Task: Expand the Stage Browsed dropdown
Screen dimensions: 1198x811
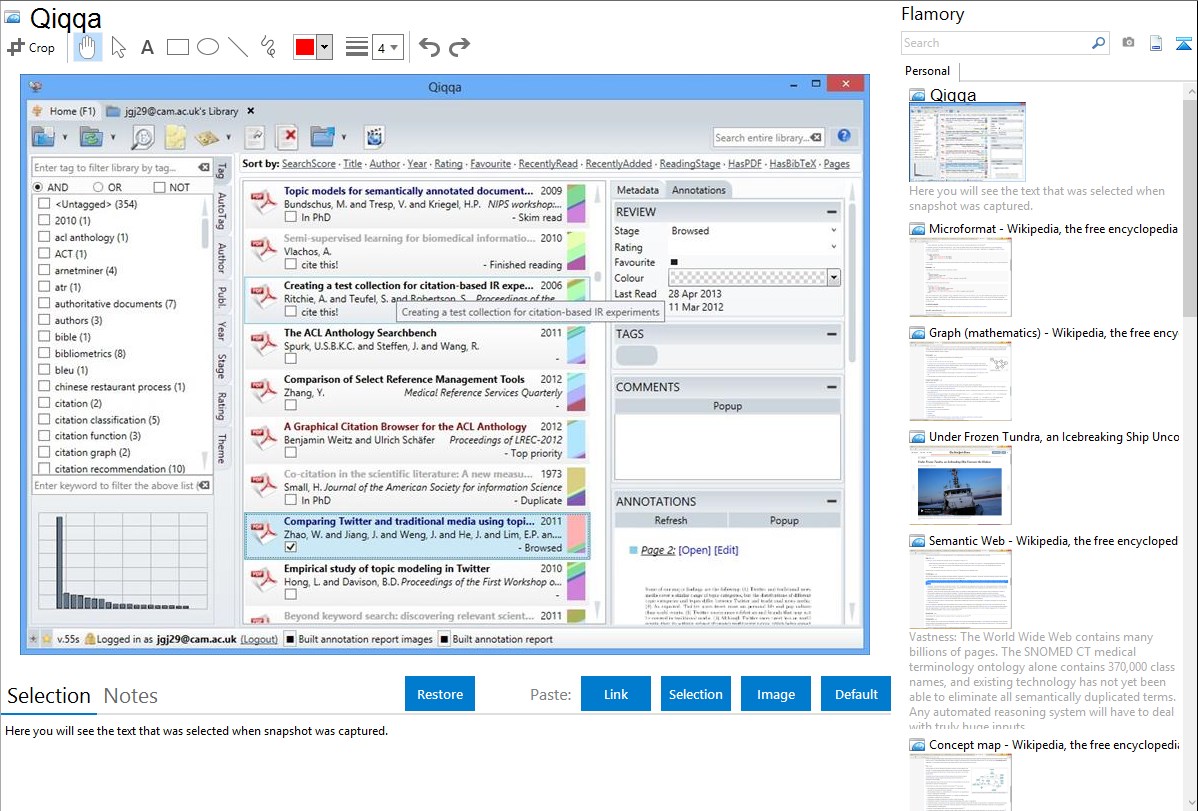Action: tap(834, 230)
